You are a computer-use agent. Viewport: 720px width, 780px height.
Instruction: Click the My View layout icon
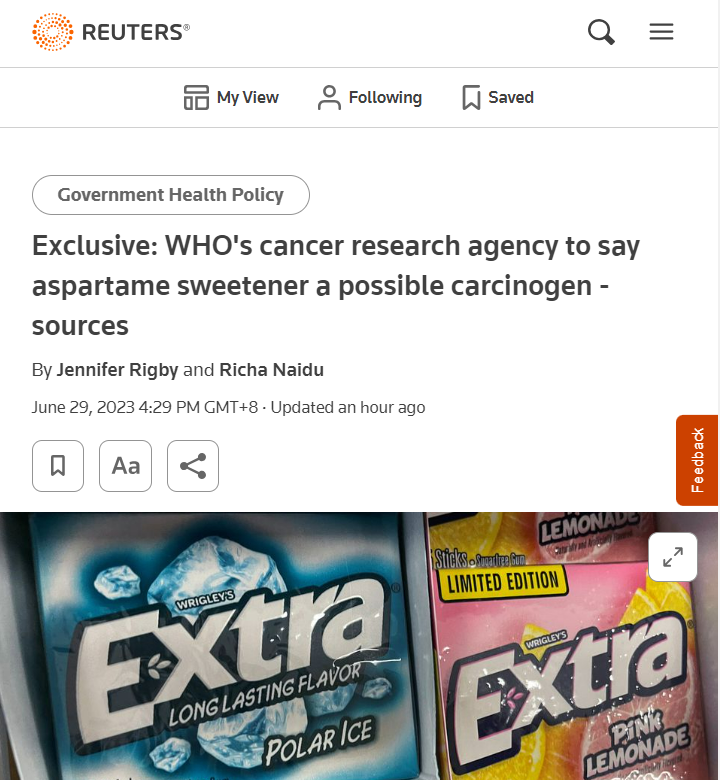pyautogui.click(x=196, y=98)
